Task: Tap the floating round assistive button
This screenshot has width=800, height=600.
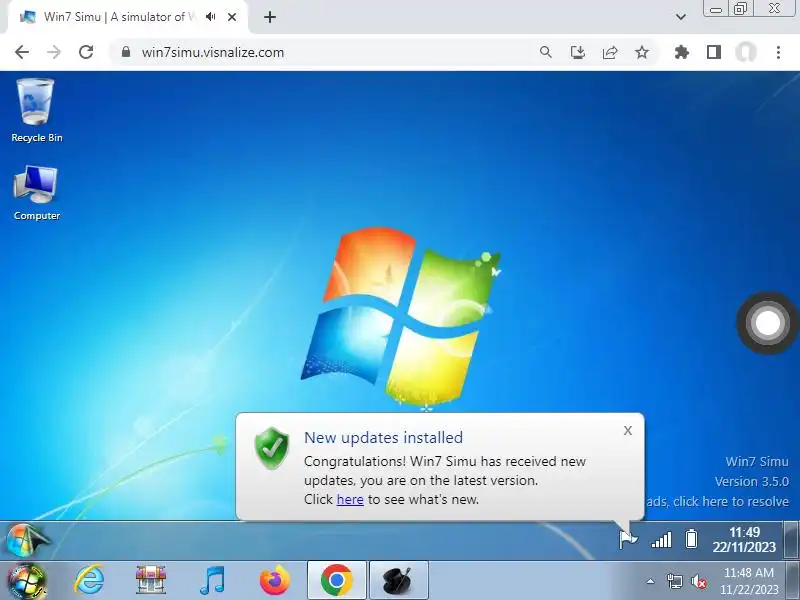Action: point(767,322)
